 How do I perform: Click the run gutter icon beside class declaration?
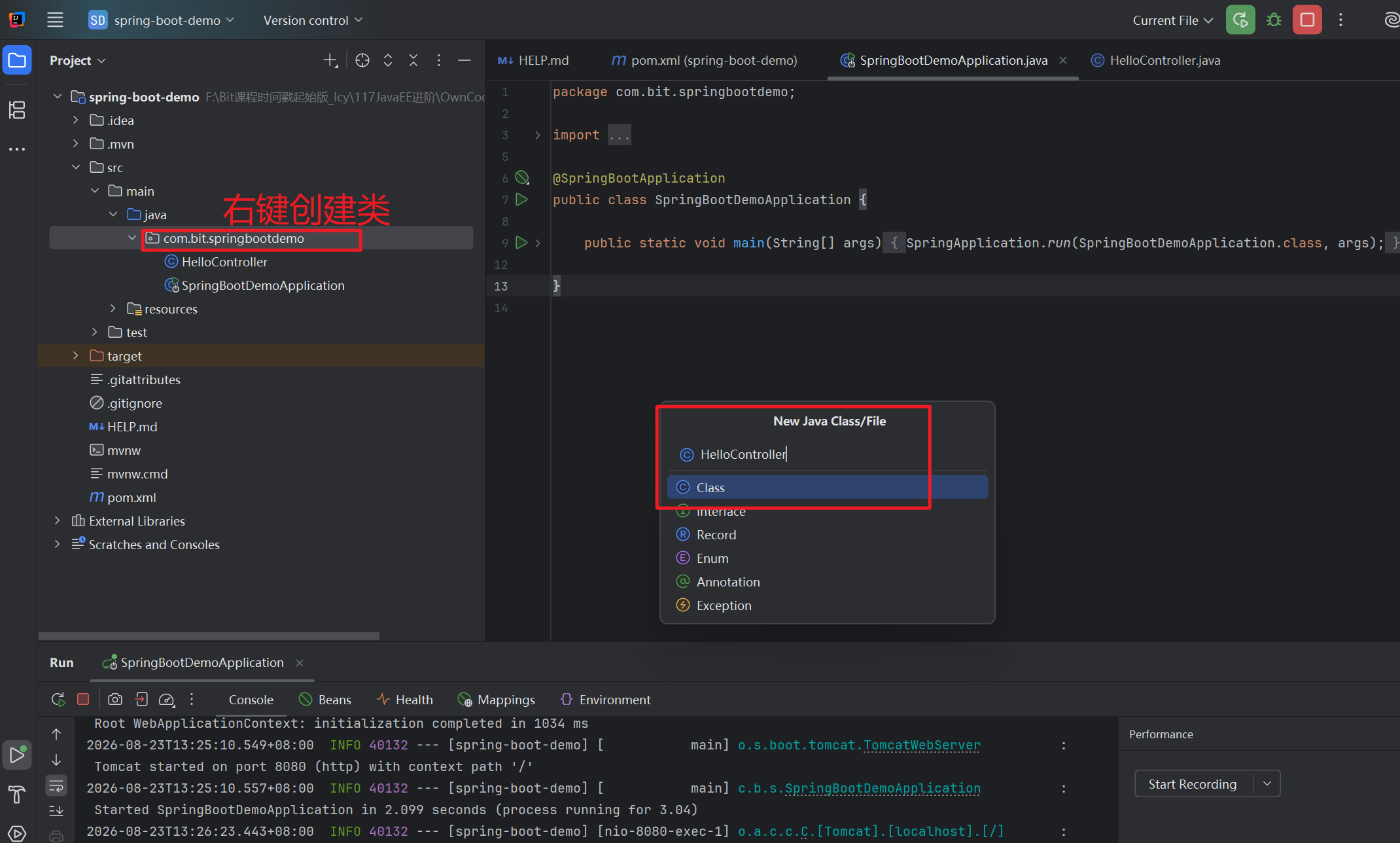click(x=521, y=200)
